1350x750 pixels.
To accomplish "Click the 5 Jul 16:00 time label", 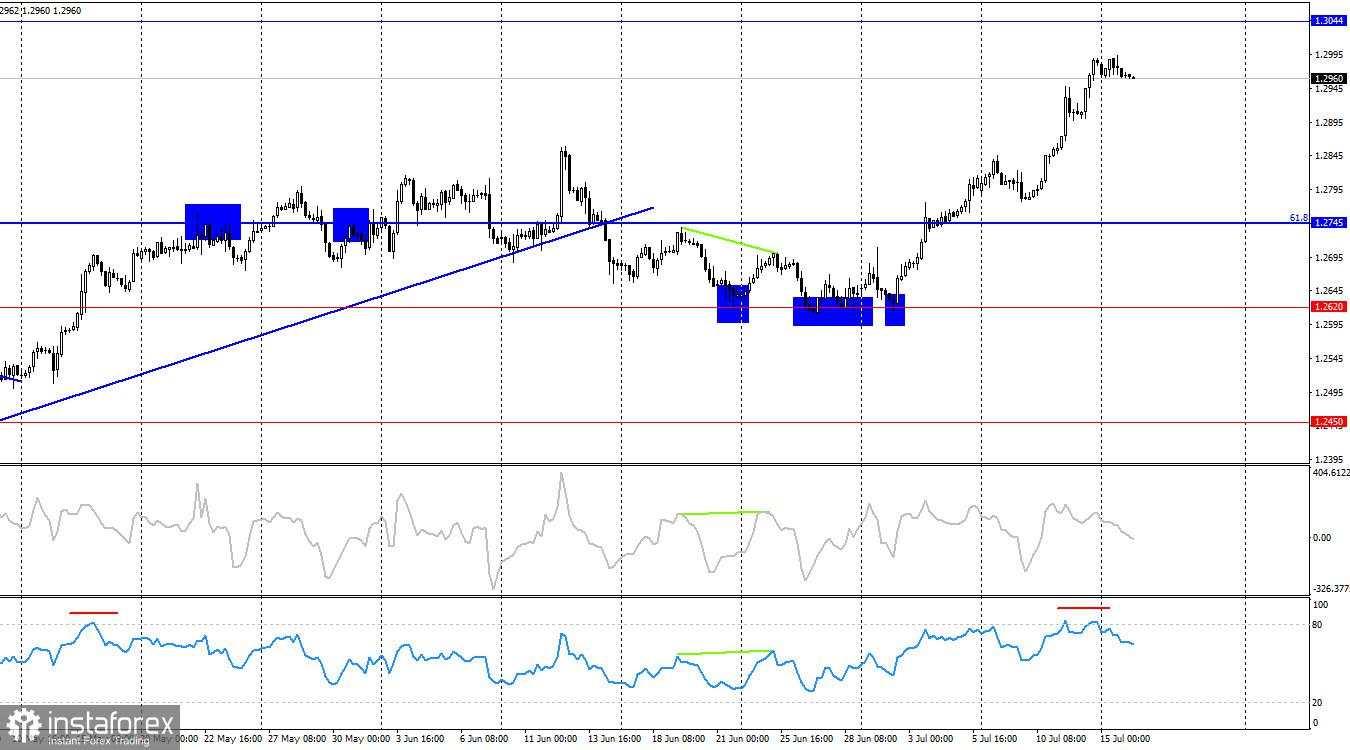I will pos(994,740).
